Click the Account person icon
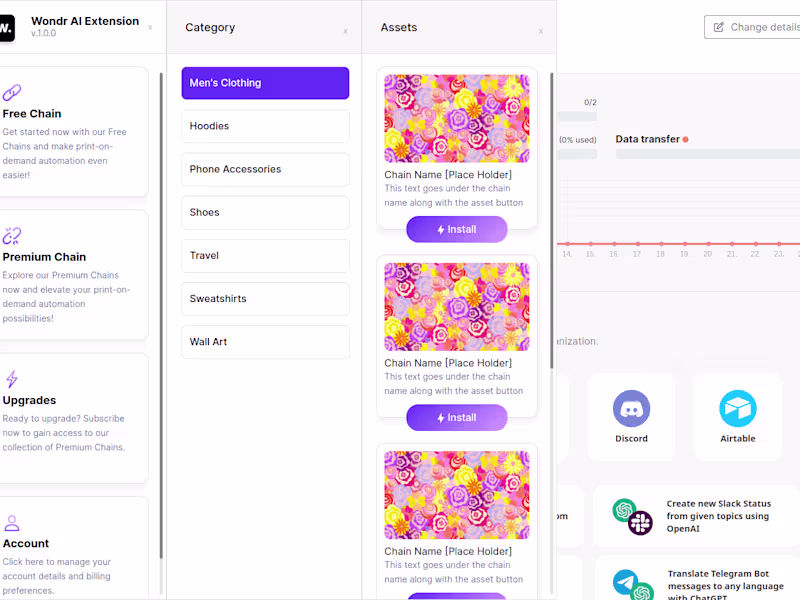The width and height of the screenshot is (800, 600). [12, 523]
